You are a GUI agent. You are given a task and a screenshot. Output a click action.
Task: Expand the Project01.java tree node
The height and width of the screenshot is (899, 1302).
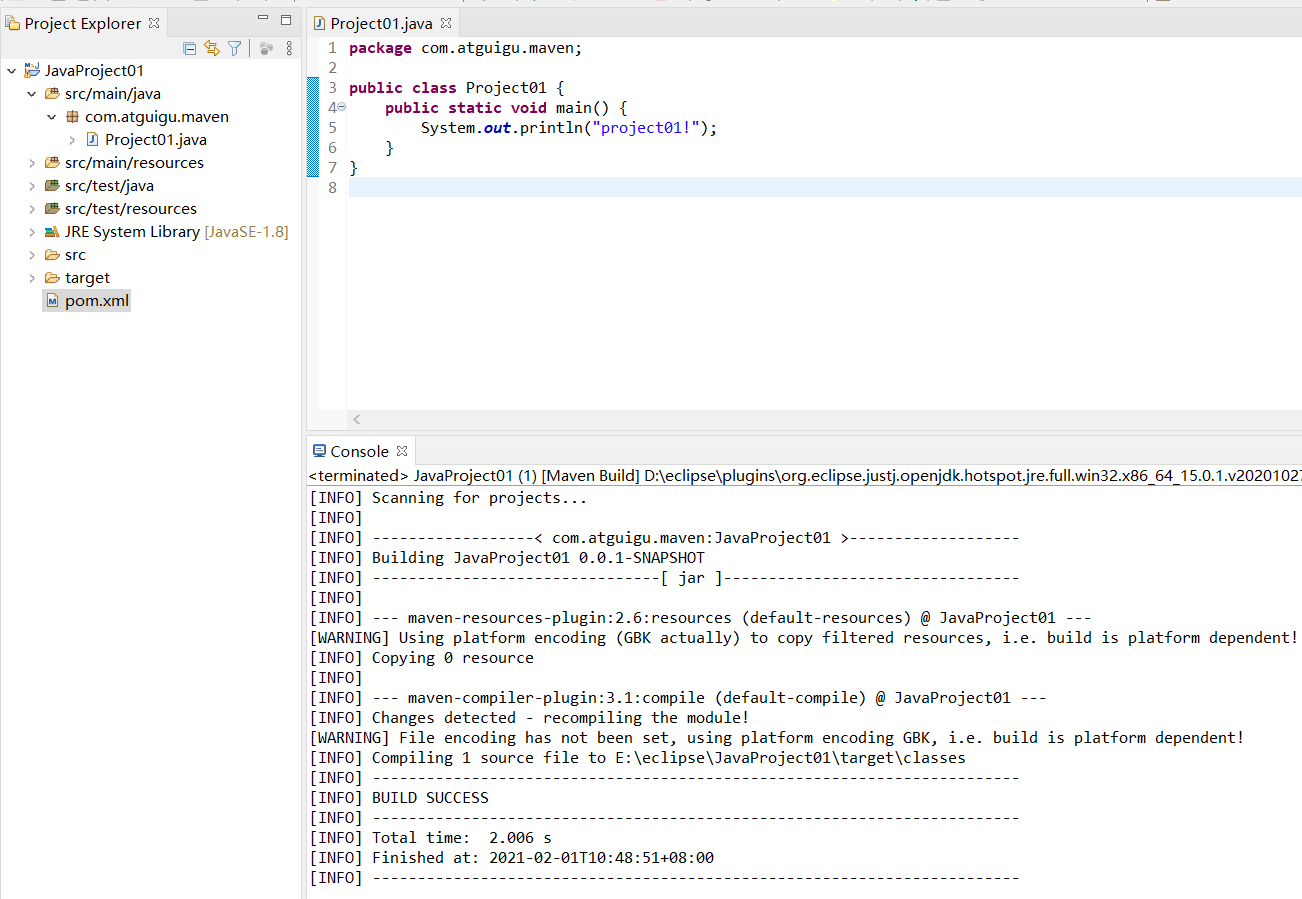pos(72,140)
